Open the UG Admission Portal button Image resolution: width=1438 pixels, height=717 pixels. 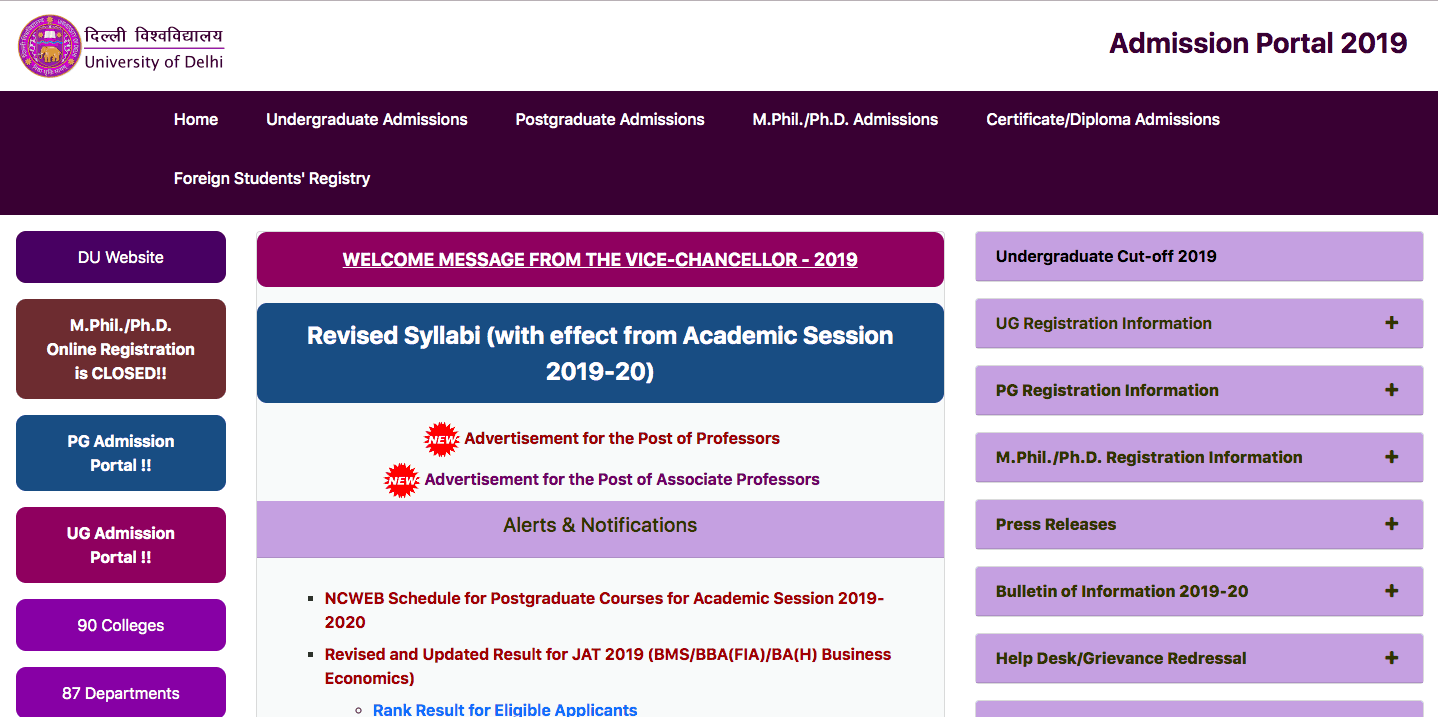pyautogui.click(x=121, y=545)
